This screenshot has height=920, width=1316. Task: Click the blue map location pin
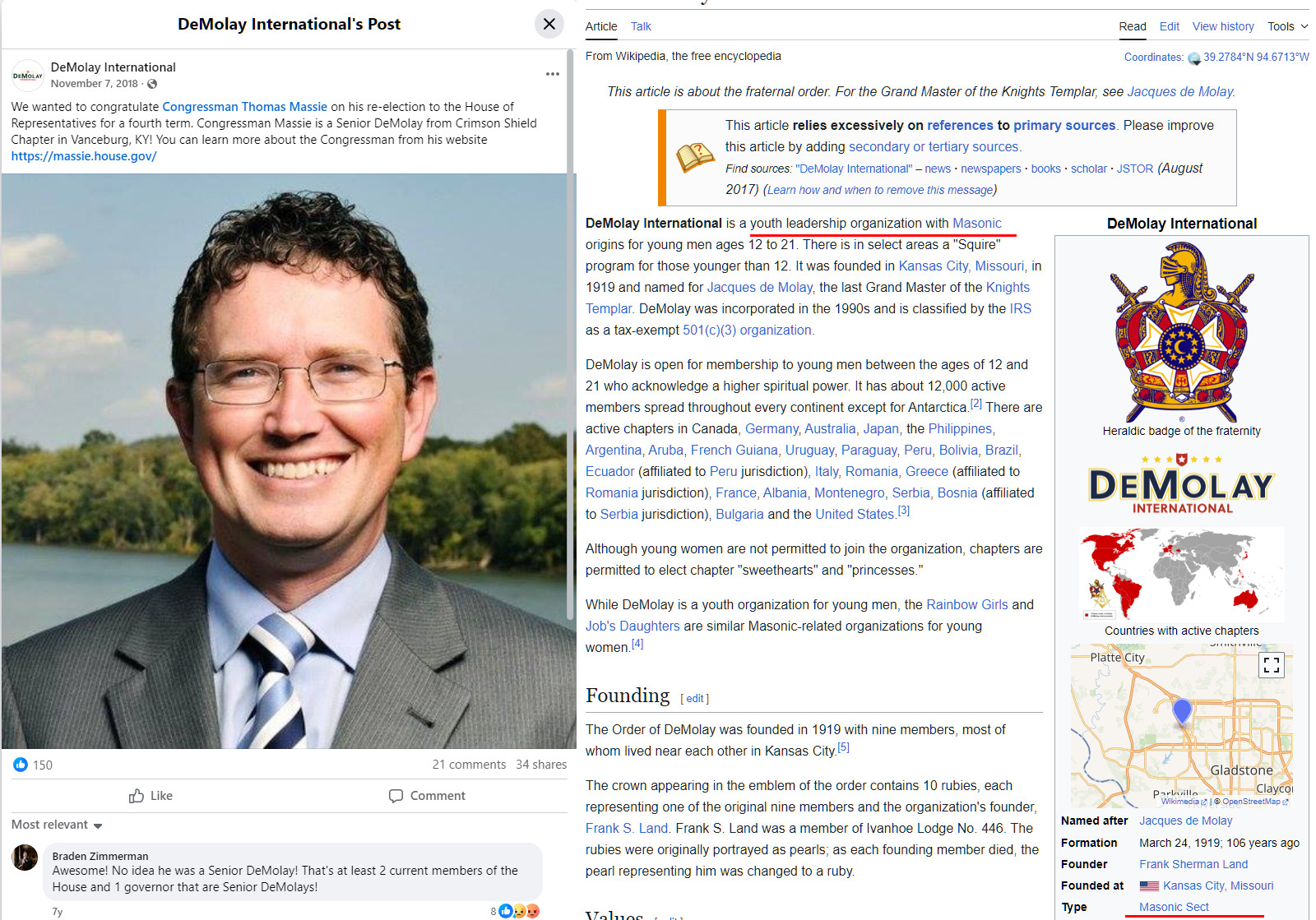tap(1182, 711)
